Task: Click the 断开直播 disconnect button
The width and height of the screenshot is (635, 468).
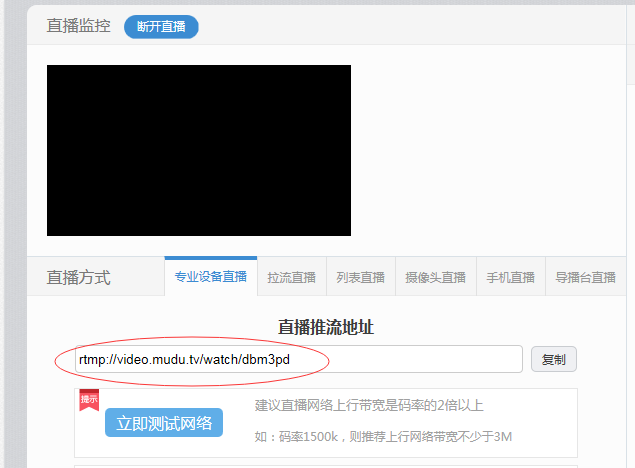Action: [x=161, y=27]
